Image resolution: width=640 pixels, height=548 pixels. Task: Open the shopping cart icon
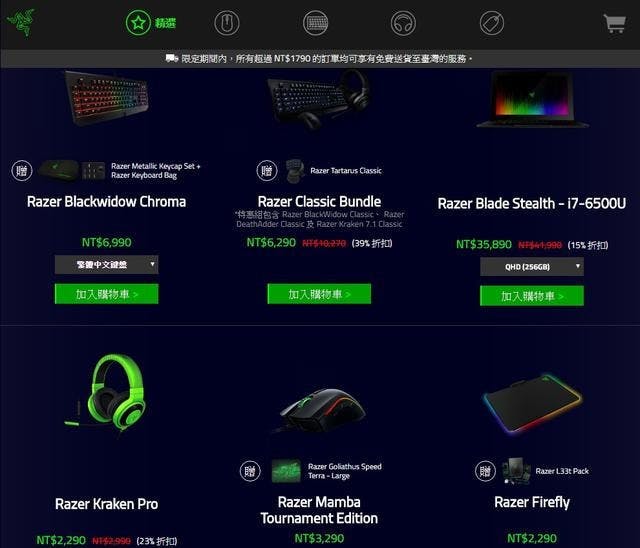tap(615, 24)
